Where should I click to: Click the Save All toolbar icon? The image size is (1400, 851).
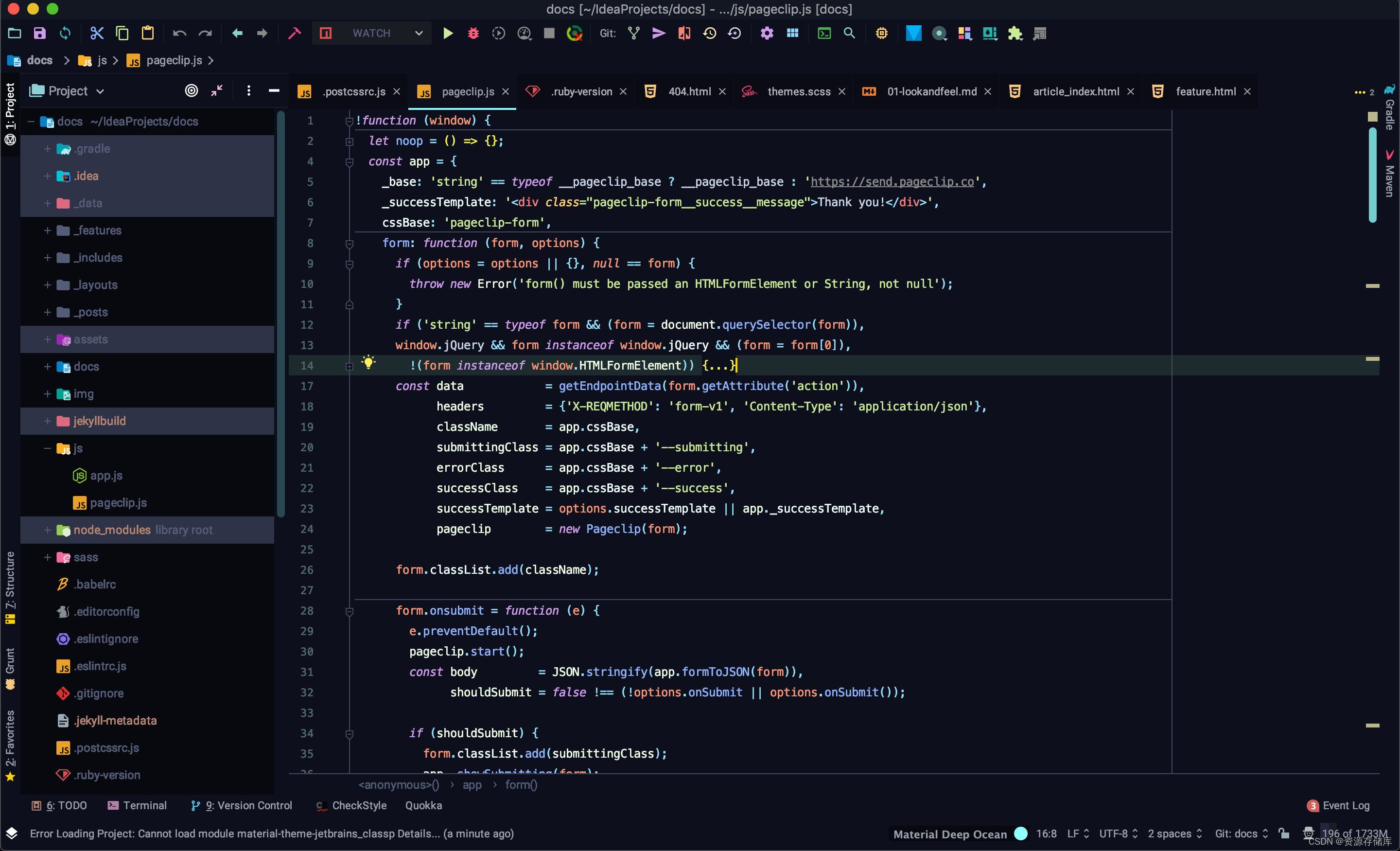pyautogui.click(x=39, y=34)
